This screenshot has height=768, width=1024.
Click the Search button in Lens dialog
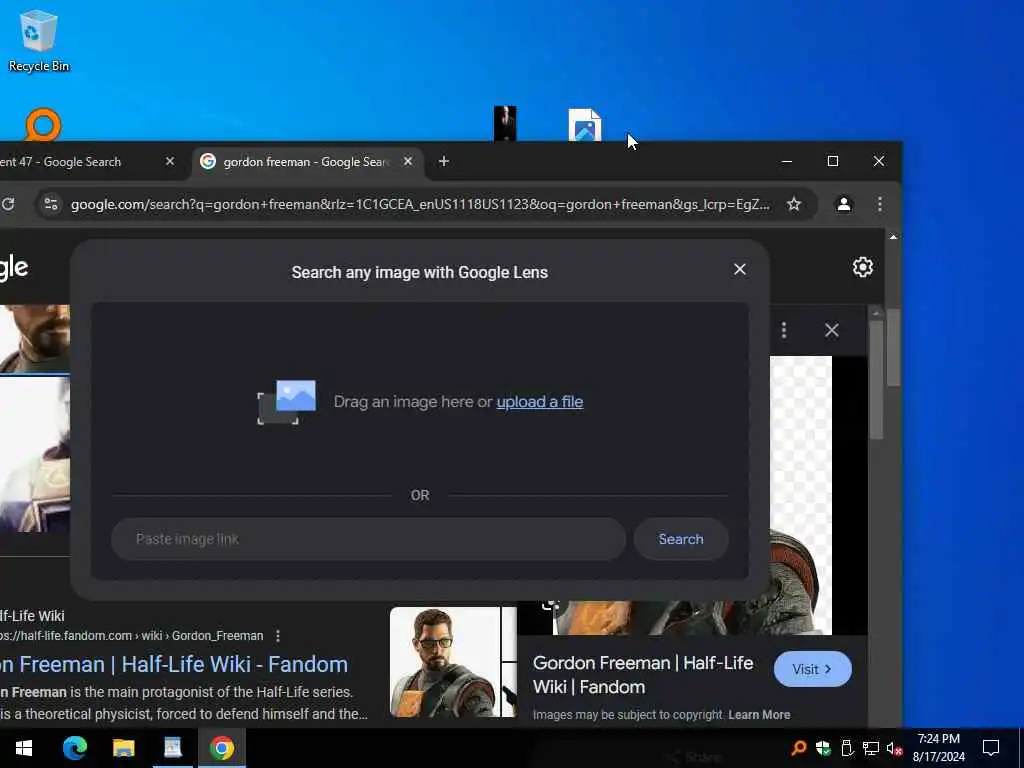coord(680,539)
